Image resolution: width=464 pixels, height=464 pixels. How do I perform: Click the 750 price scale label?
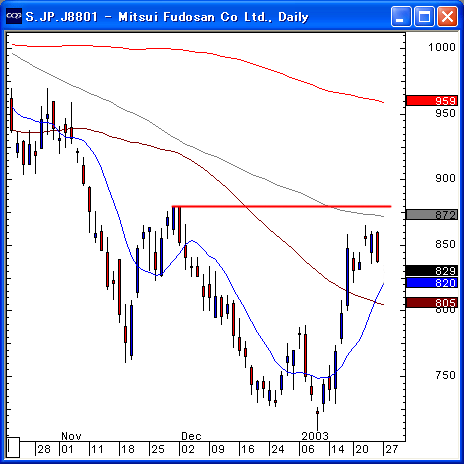(445, 375)
